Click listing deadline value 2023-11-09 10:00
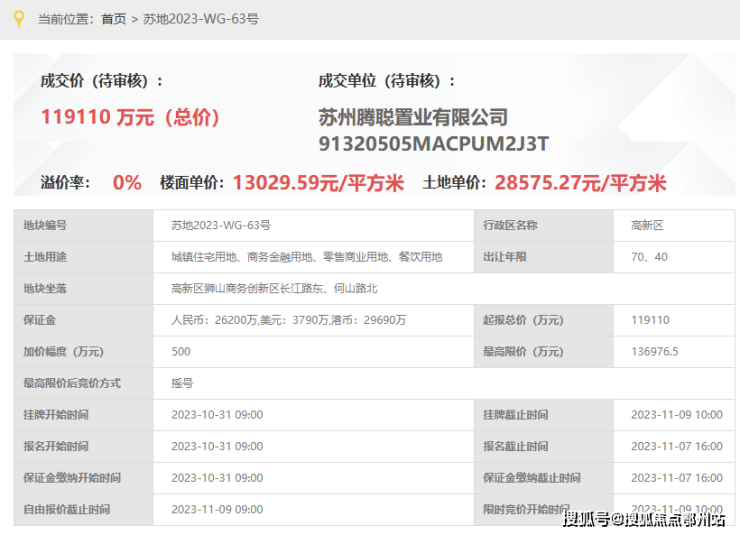The width and height of the screenshot is (740, 535). (x=677, y=415)
